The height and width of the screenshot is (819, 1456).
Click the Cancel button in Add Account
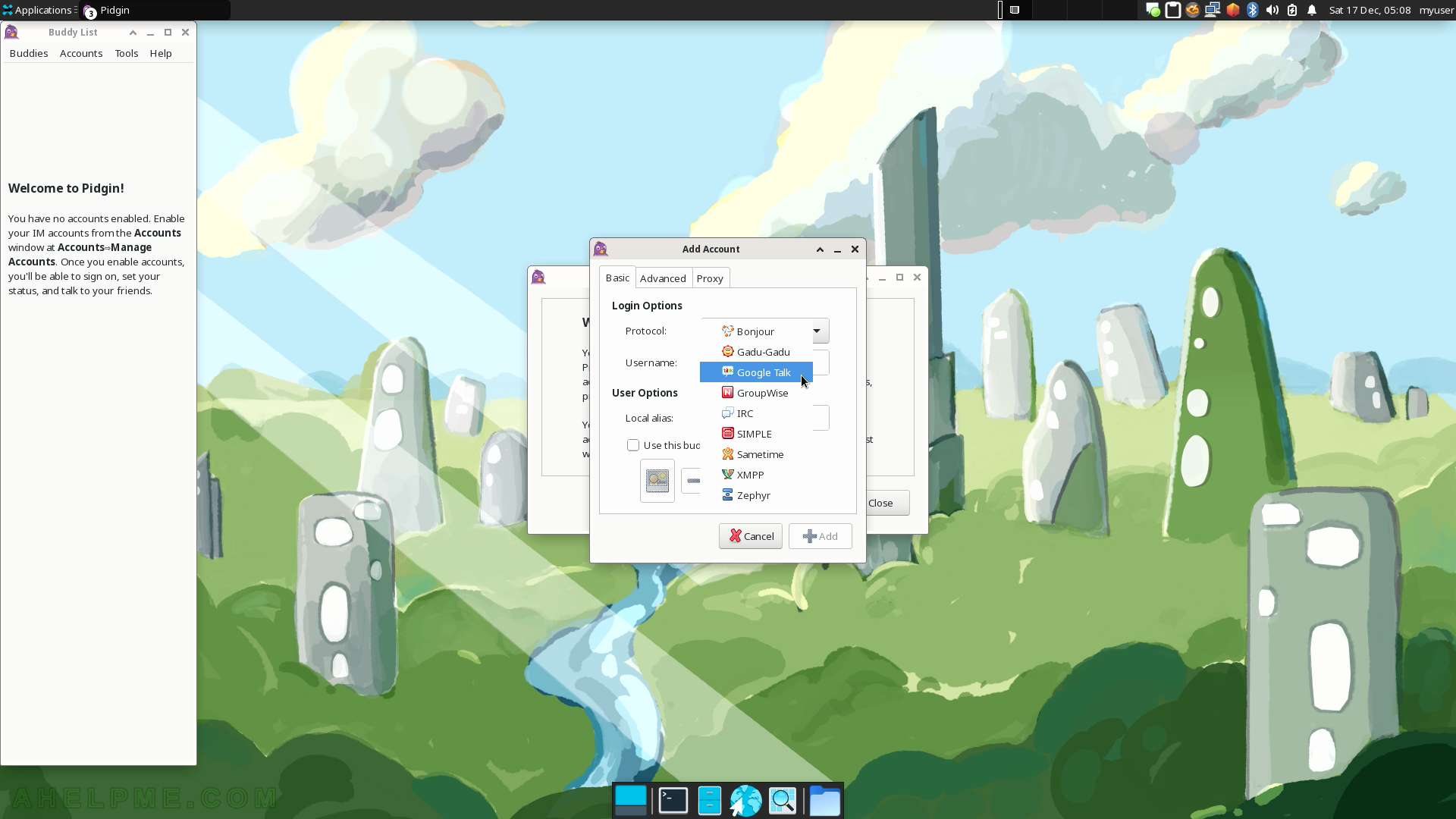(751, 536)
